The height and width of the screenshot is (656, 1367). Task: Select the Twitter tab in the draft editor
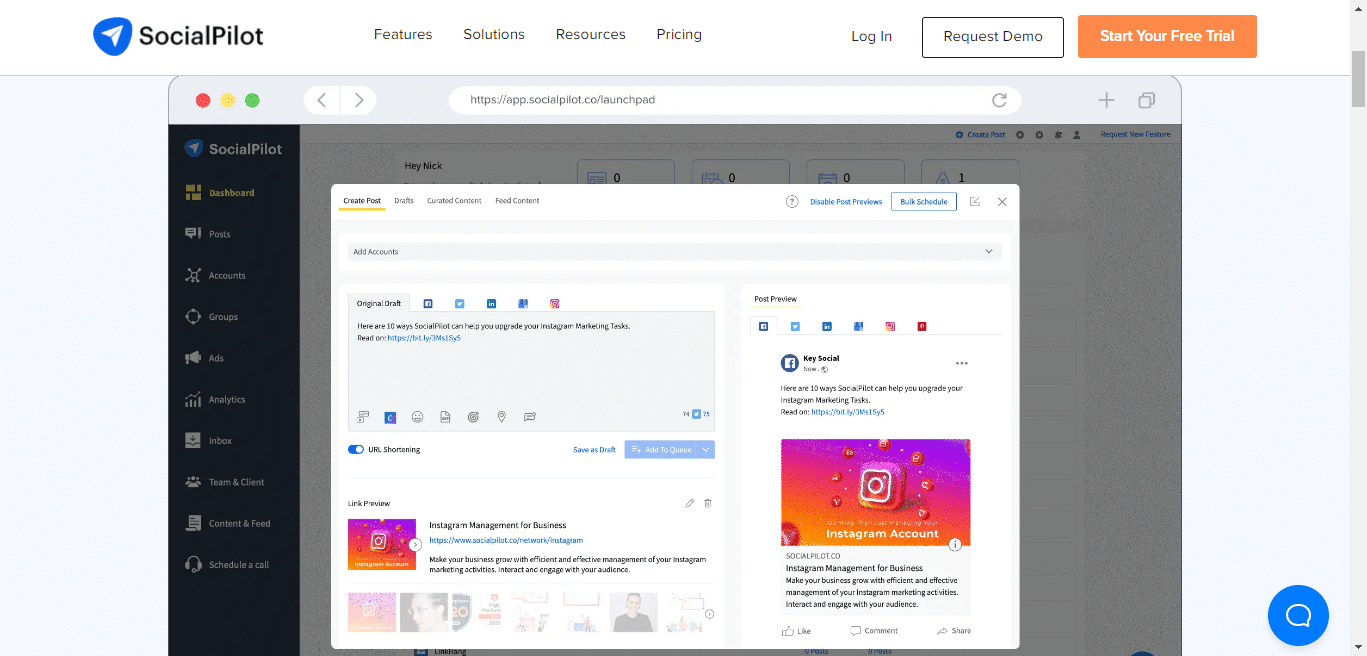coord(460,303)
